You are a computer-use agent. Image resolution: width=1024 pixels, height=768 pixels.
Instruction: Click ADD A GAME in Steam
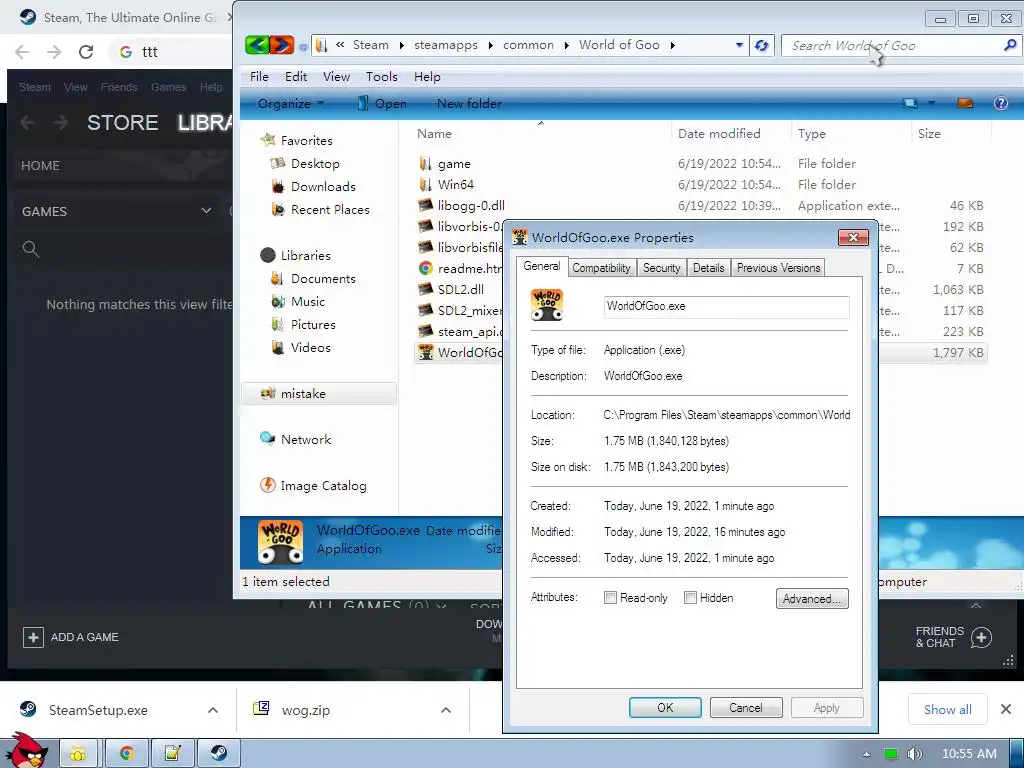click(71, 637)
